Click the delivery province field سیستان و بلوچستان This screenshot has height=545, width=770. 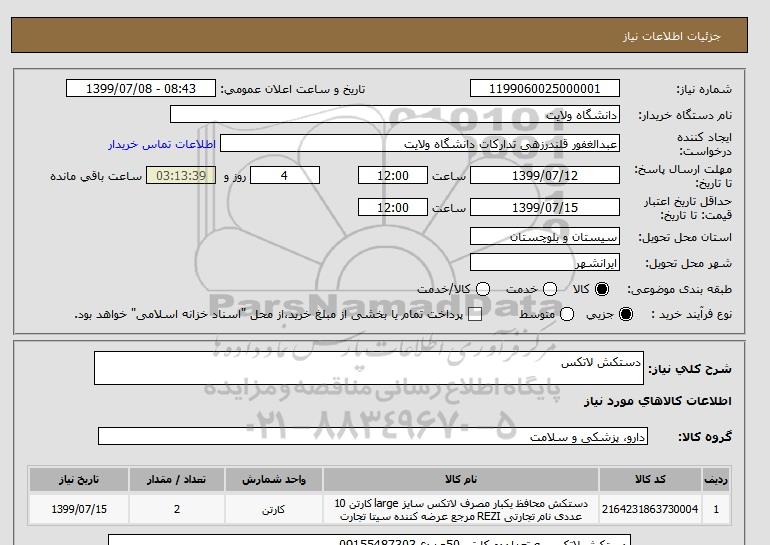click(545, 236)
